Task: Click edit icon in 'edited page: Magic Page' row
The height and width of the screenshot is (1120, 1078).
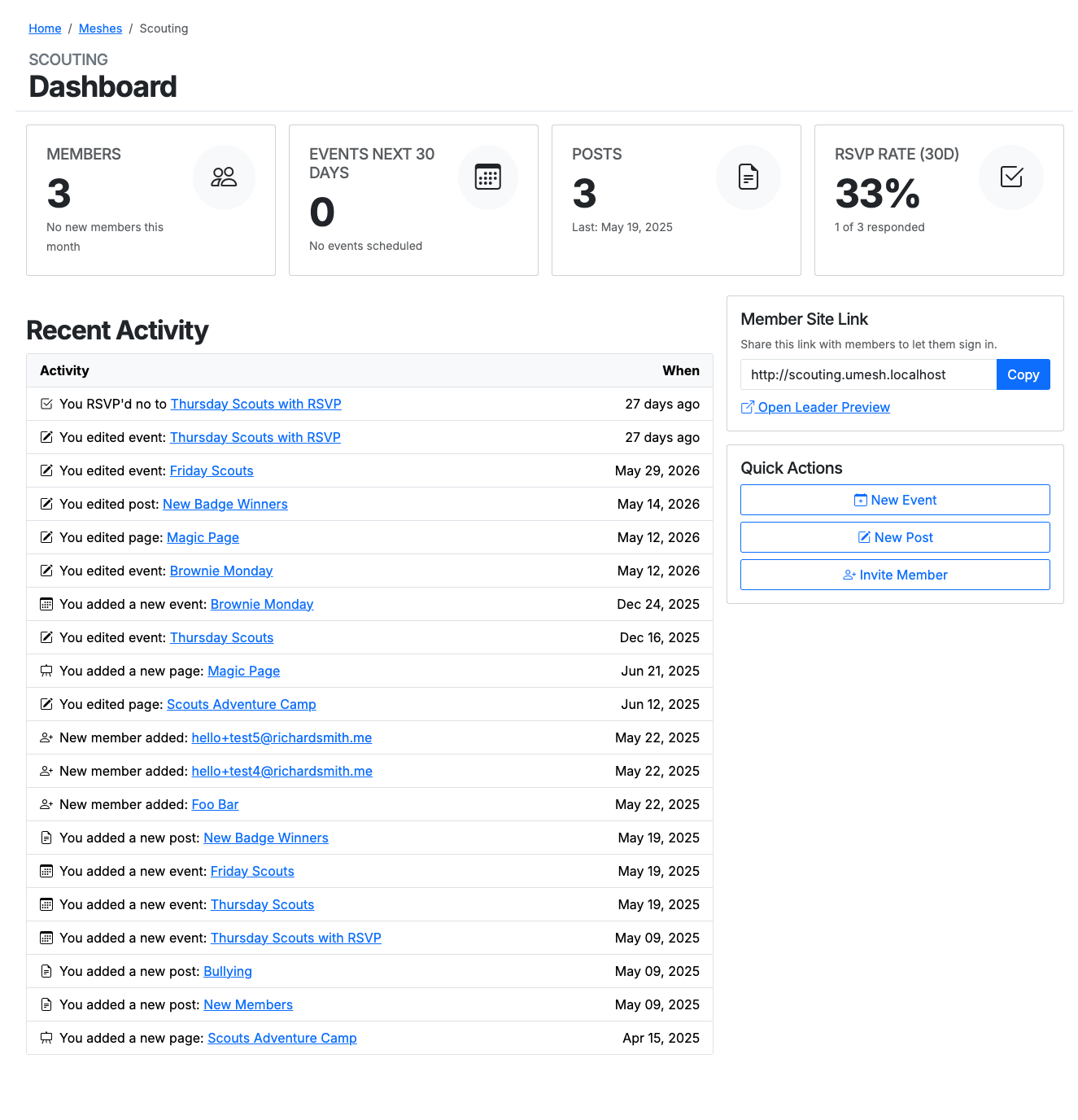Action: point(46,537)
